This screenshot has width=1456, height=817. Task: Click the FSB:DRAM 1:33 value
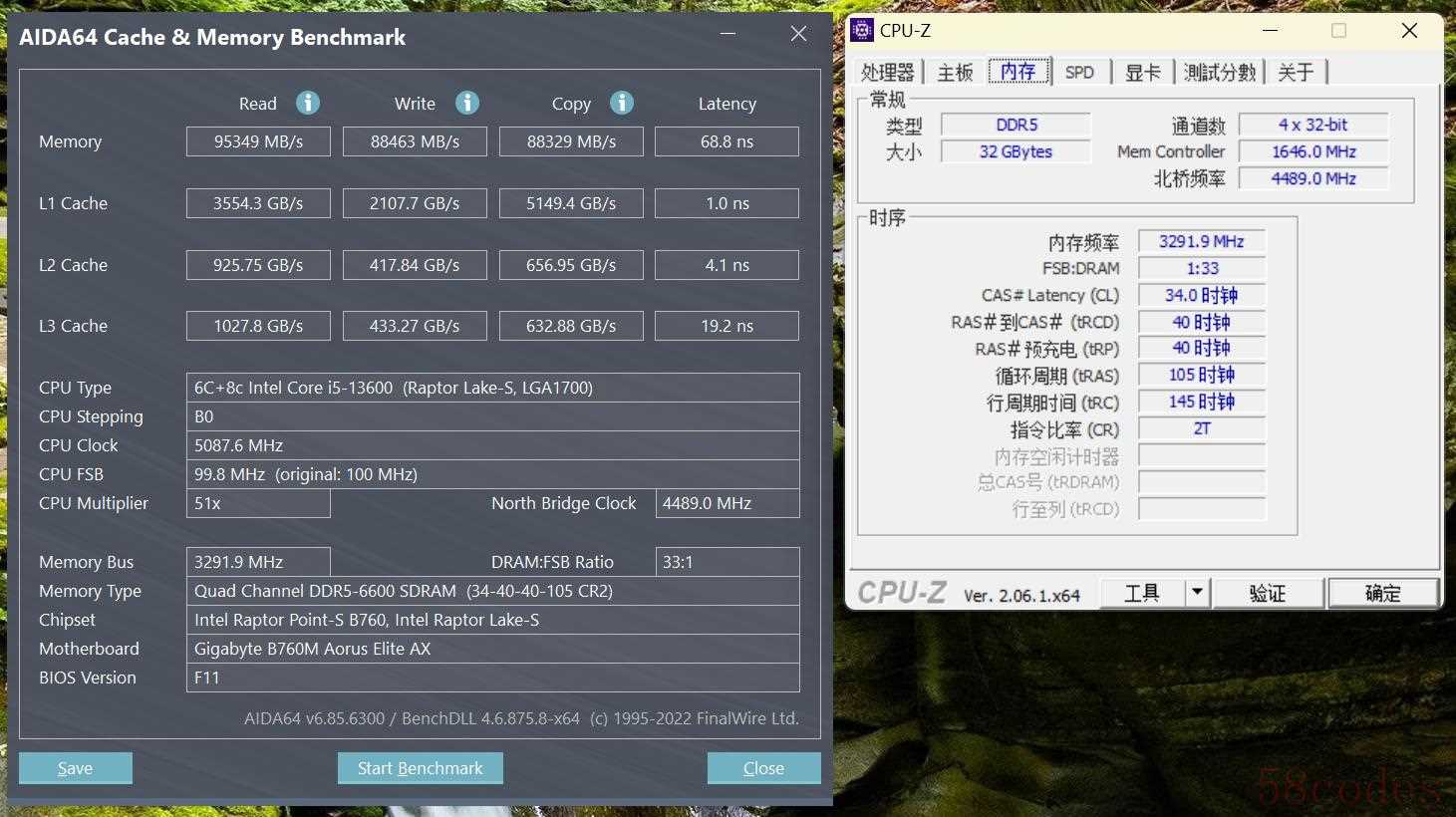[1202, 268]
